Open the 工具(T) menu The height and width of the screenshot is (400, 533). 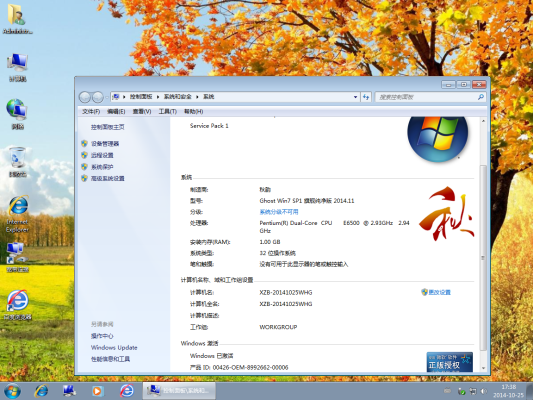click(168, 111)
